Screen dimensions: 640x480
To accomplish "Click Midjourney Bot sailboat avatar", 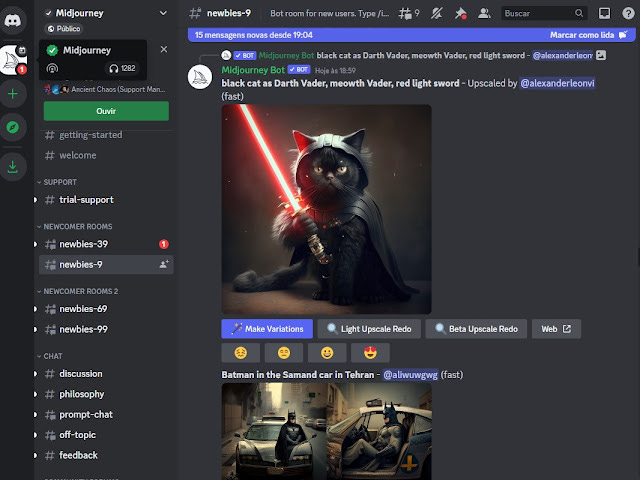I will click(200, 77).
